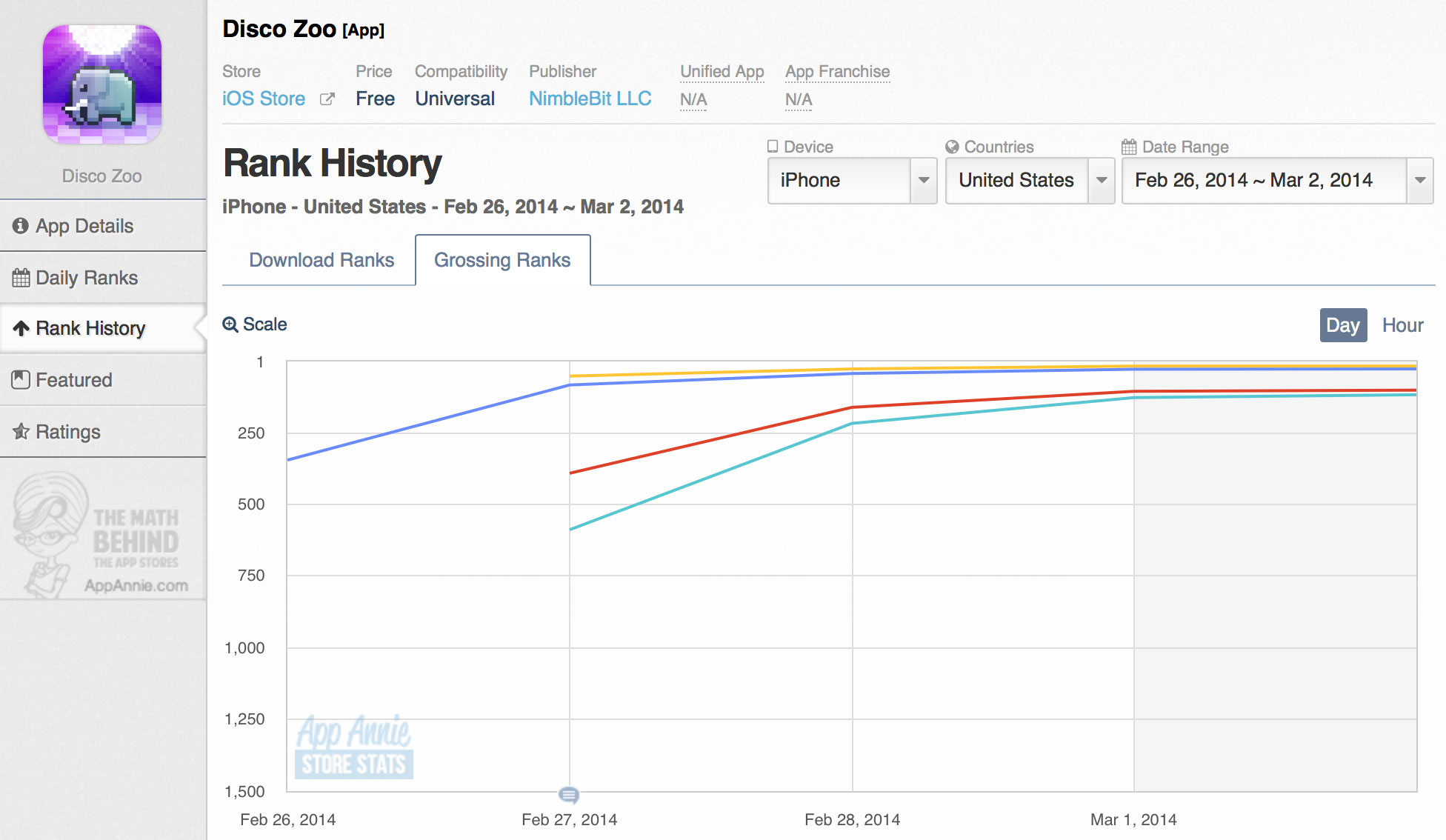
Task: Click the Feb 26, 2014 axis label
Action: point(287,819)
